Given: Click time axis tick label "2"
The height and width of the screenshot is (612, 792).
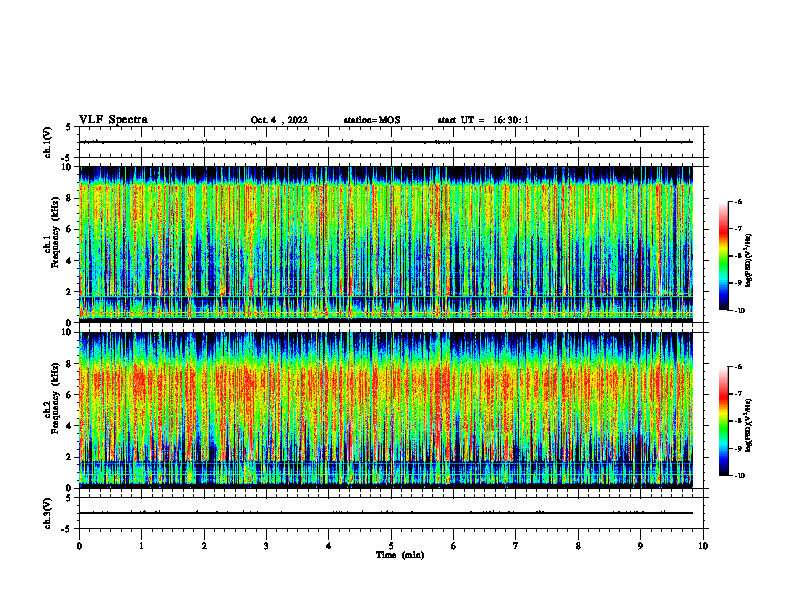Looking at the screenshot, I should click(x=204, y=546).
